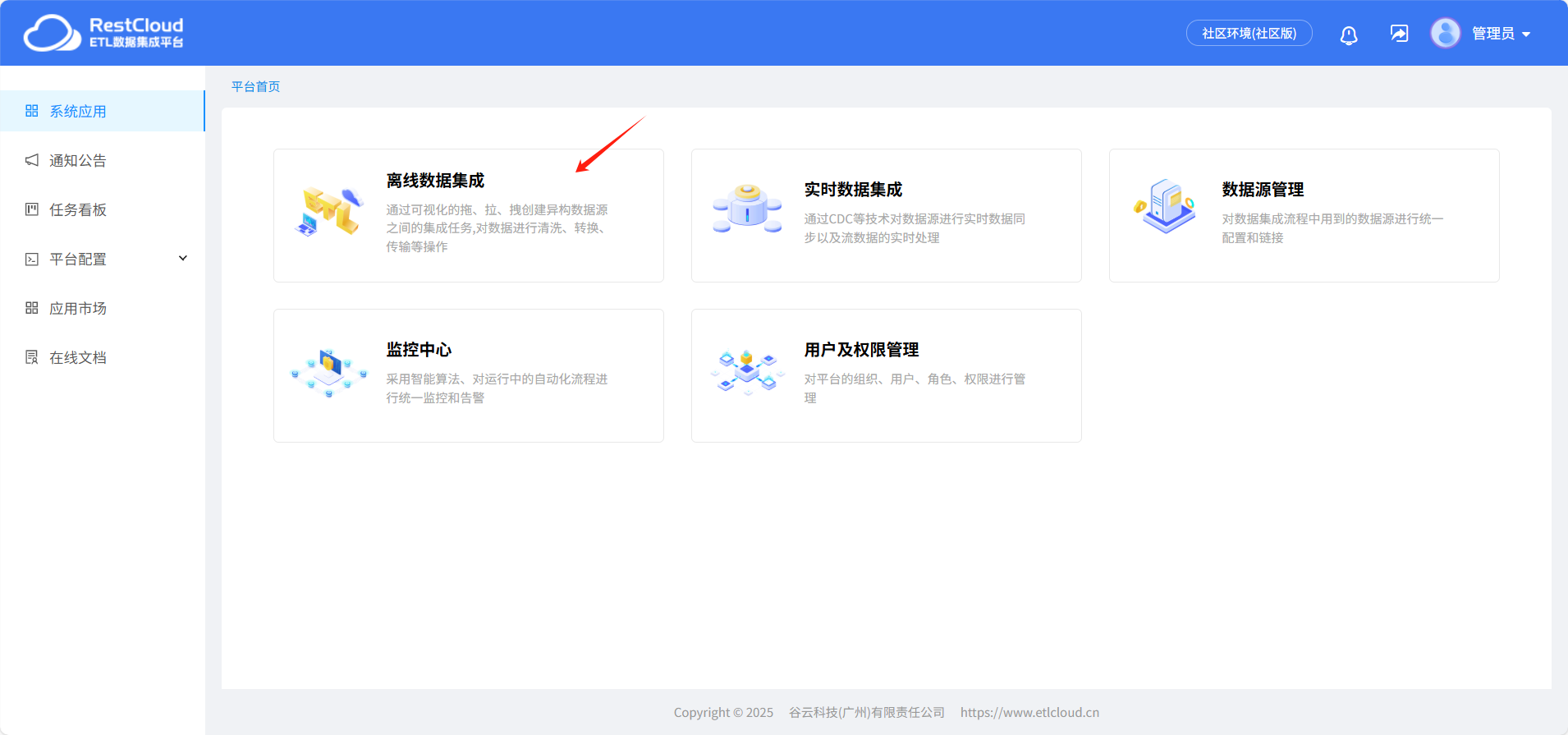Click the 实时数据集成 hub illustration
This screenshot has height=735, width=1568.
pyautogui.click(x=747, y=209)
